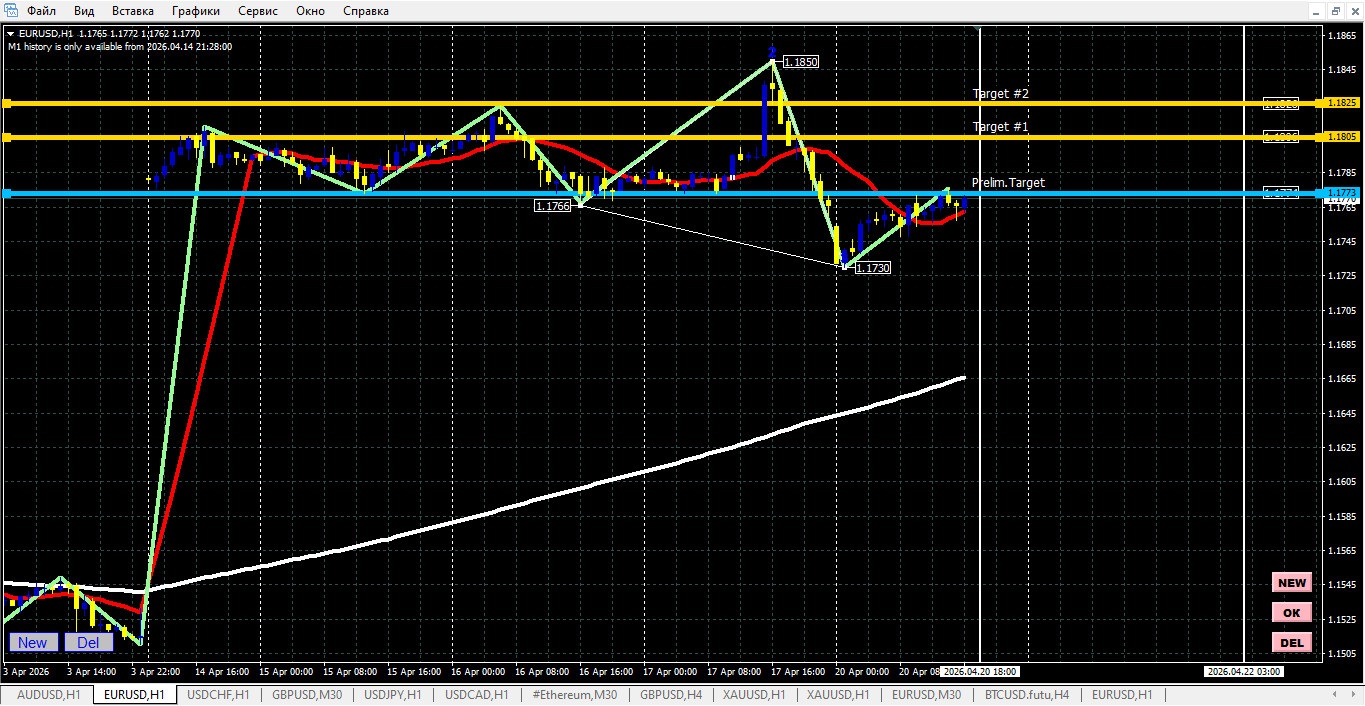Click the pink DEL button
The image size is (1365, 706).
coord(1292,643)
